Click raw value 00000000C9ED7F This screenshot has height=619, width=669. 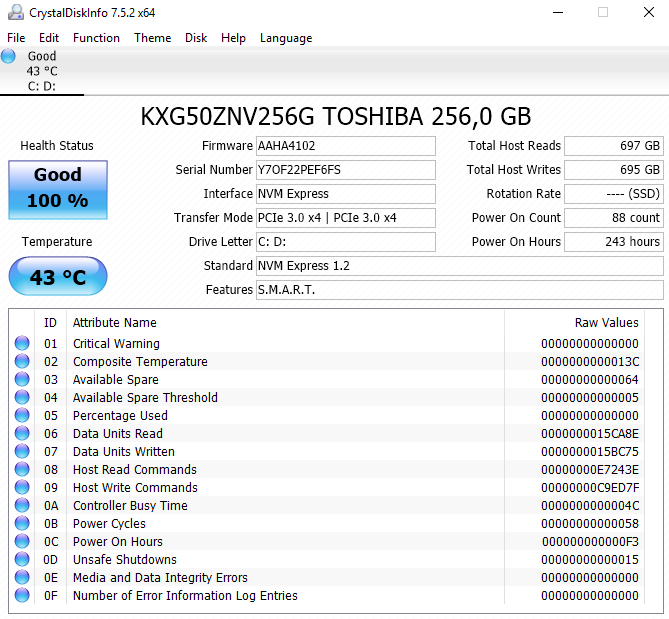click(x=590, y=487)
